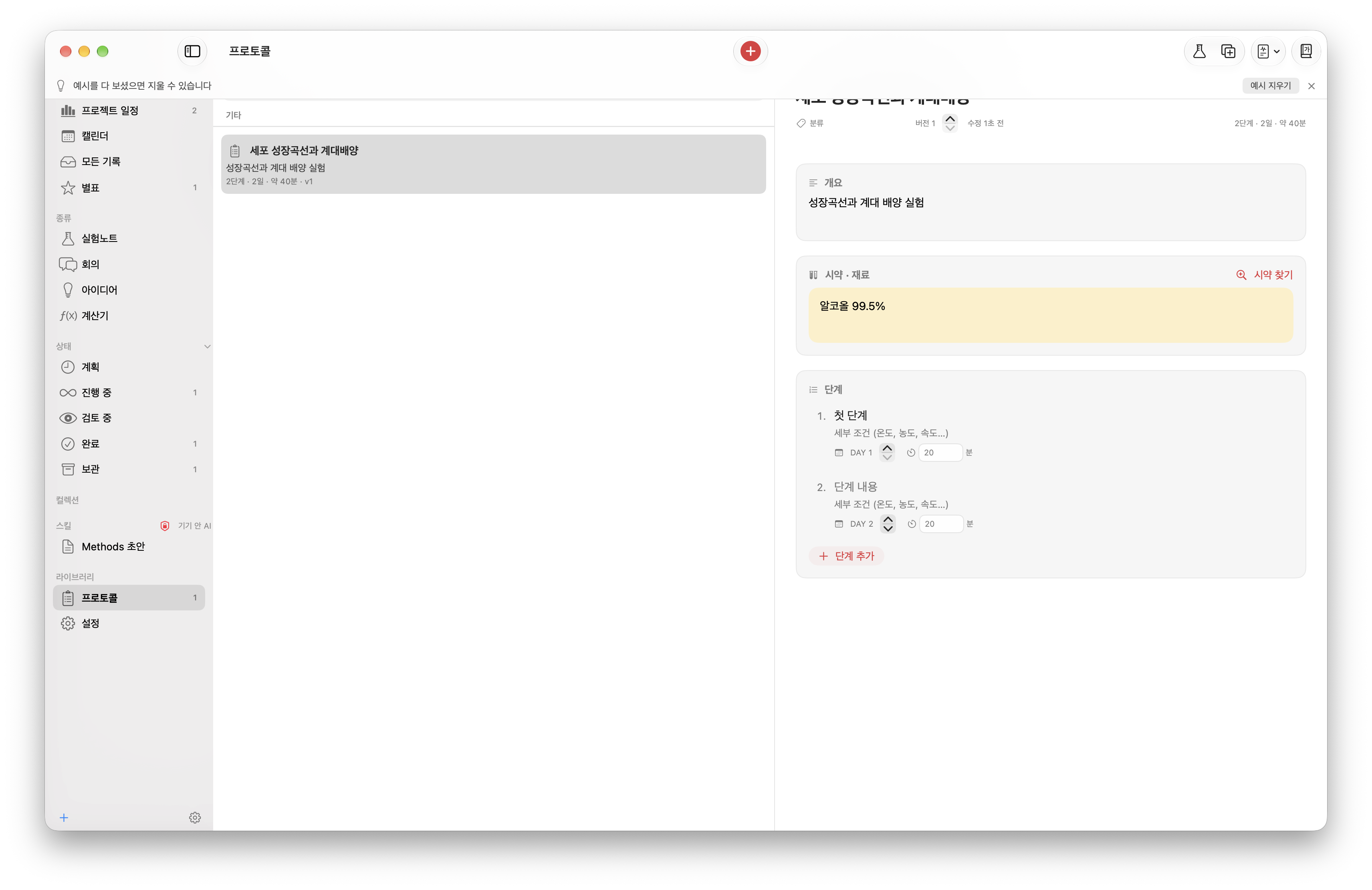Select 프로토콜 in library
The image size is (1372, 890).
click(129, 598)
